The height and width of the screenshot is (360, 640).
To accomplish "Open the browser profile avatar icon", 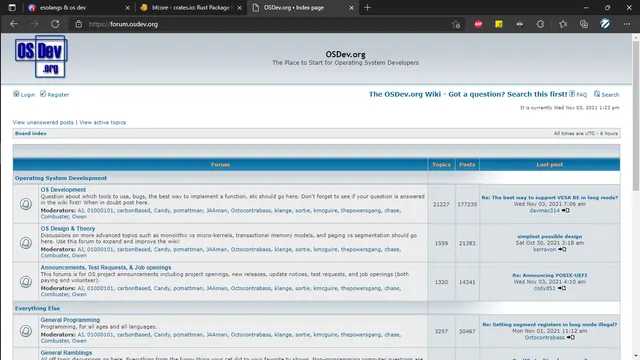I will click(605, 24).
